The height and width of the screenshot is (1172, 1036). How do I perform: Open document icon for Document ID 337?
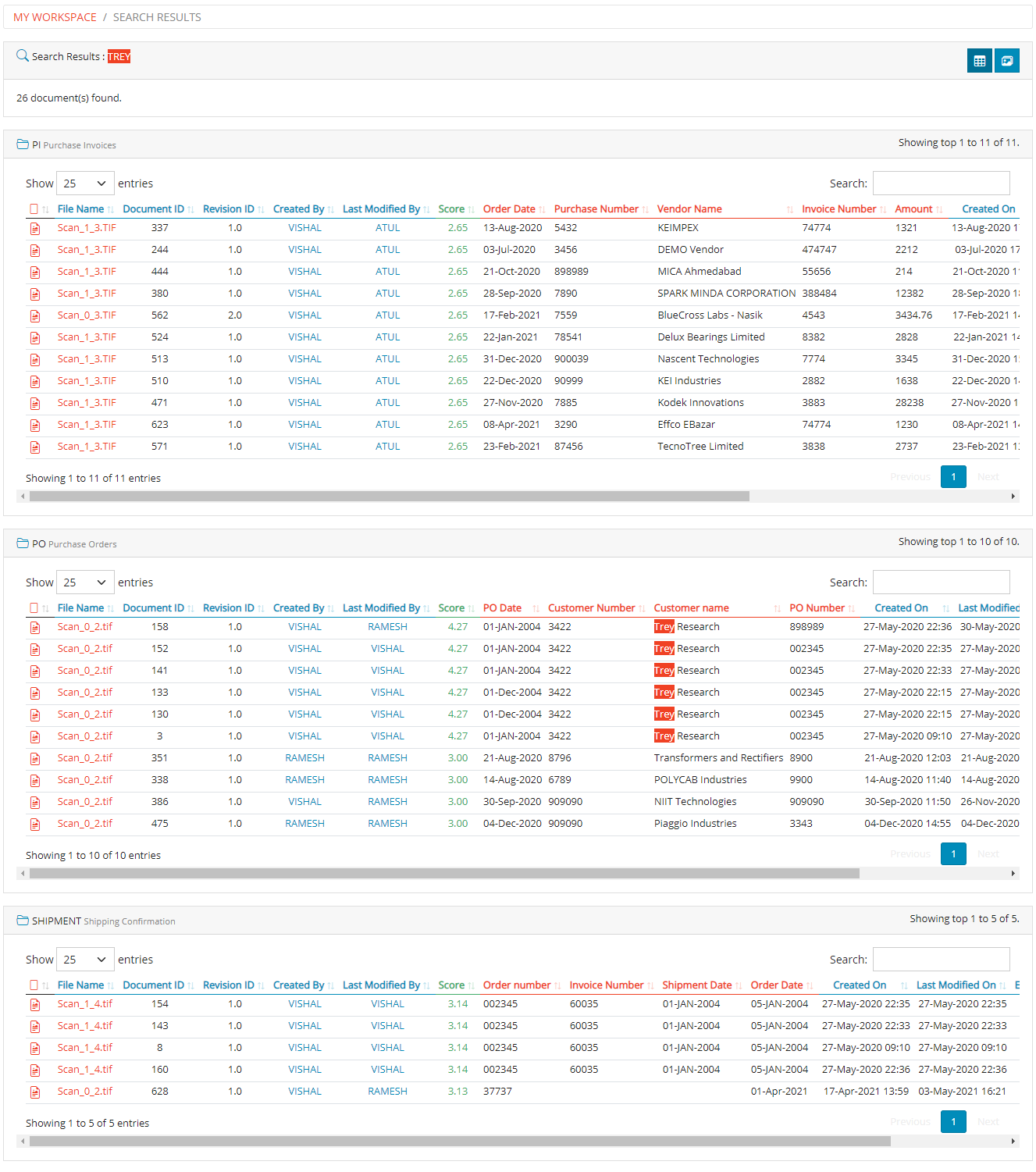[x=35, y=229]
